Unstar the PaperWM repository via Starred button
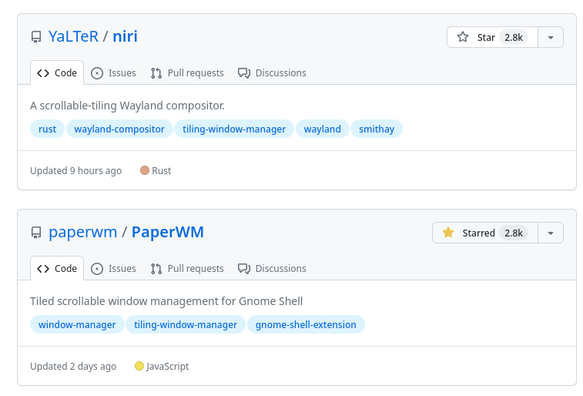 pos(485,233)
